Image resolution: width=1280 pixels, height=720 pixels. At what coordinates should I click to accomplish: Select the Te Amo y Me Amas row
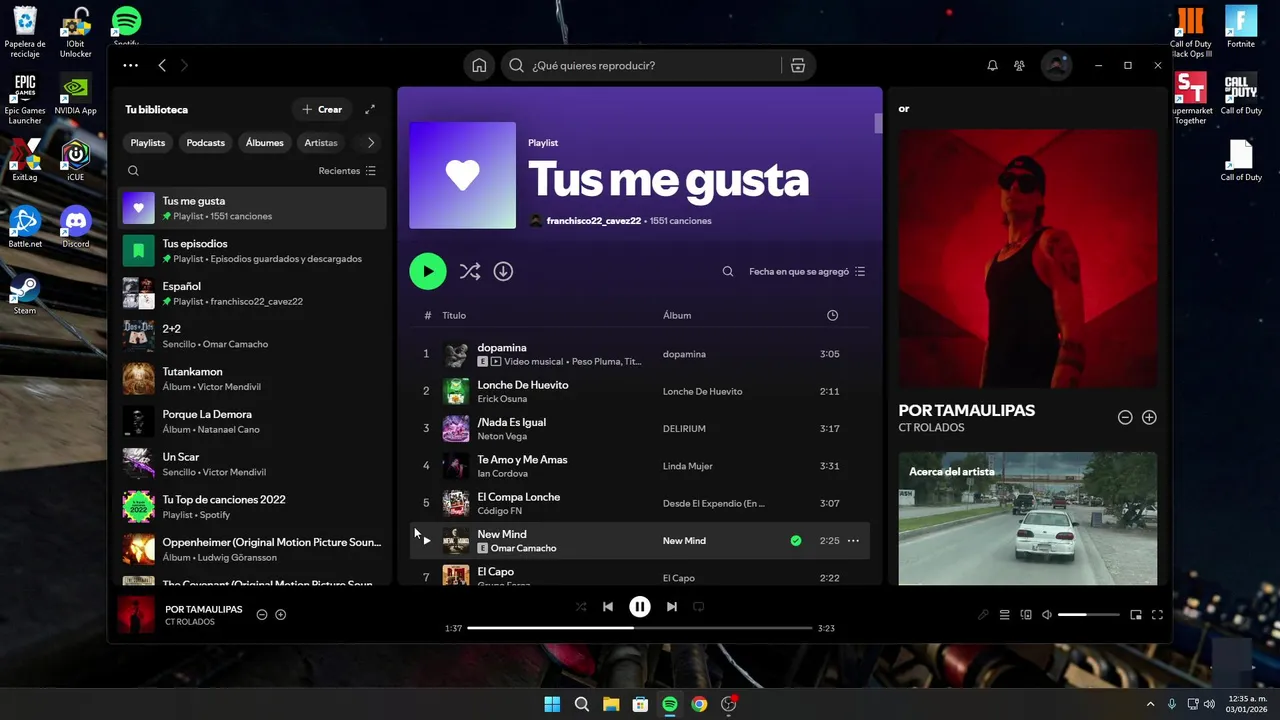click(x=640, y=466)
